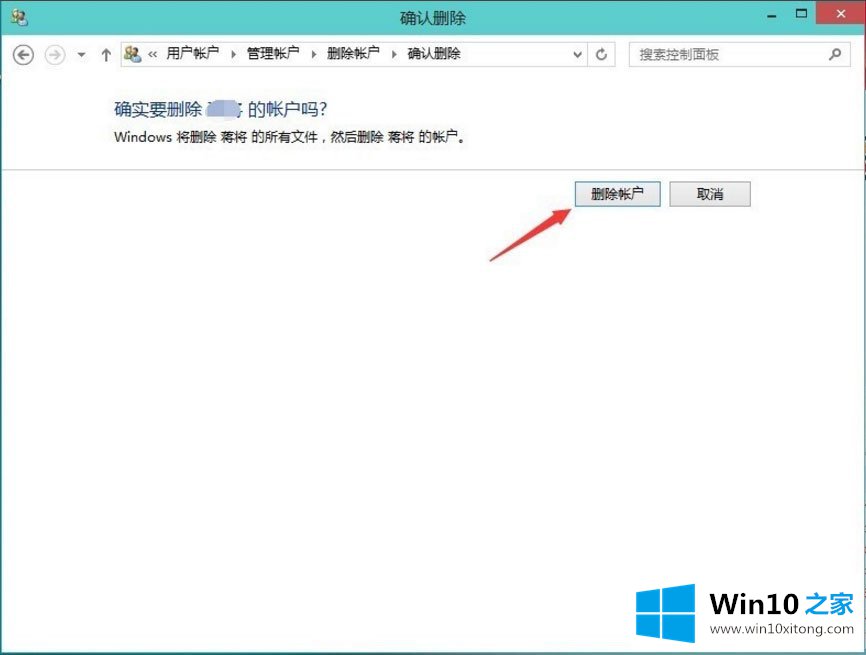This screenshot has width=866, height=655.
Task: Navigate to 用户帐户 breadcrumb
Action: tap(193, 54)
